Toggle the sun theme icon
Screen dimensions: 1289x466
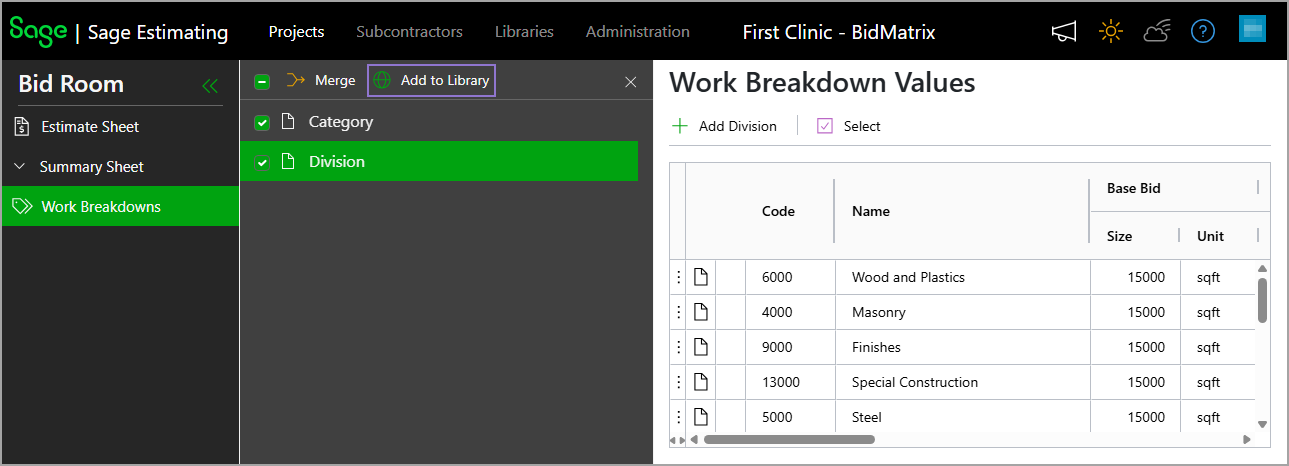pyautogui.click(x=1110, y=32)
